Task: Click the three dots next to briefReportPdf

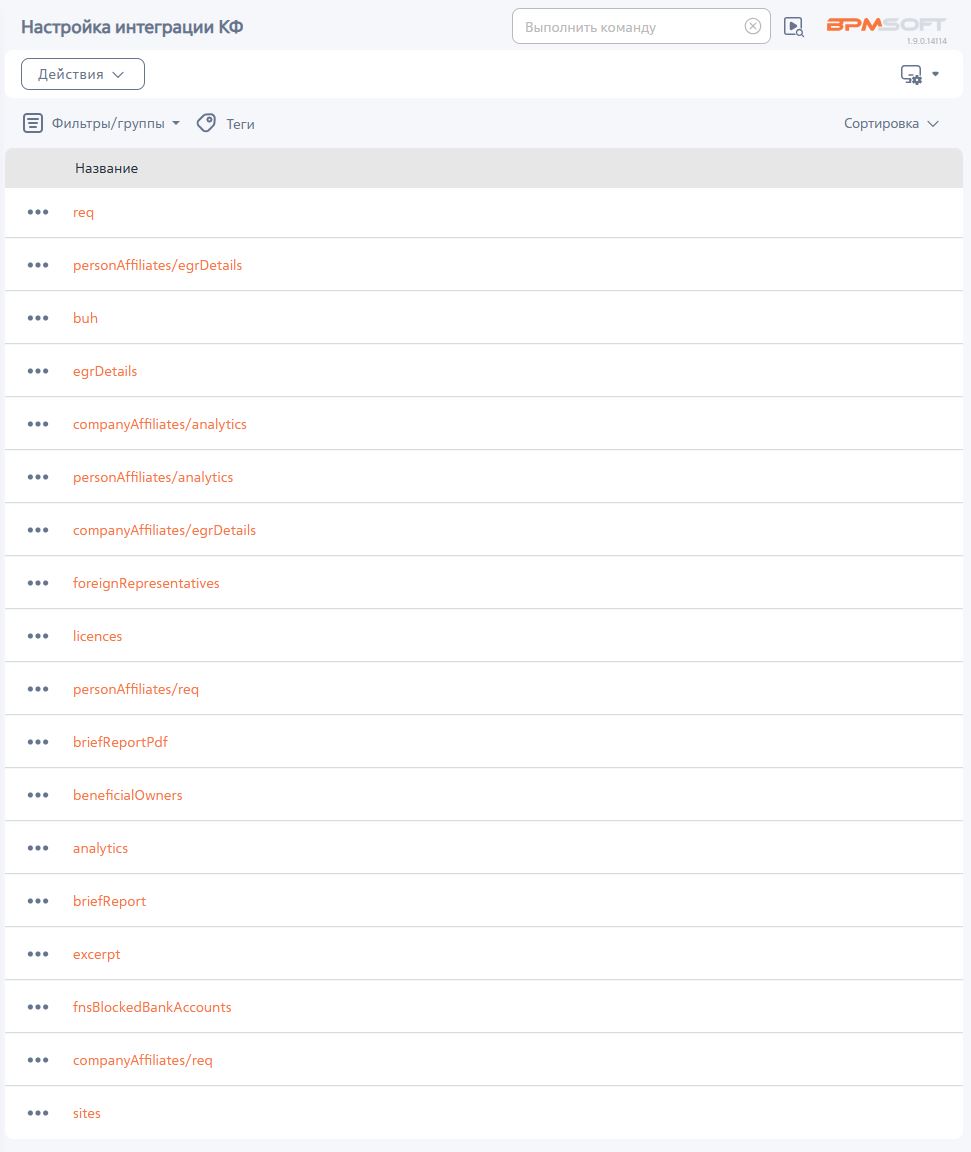Action: [38, 742]
